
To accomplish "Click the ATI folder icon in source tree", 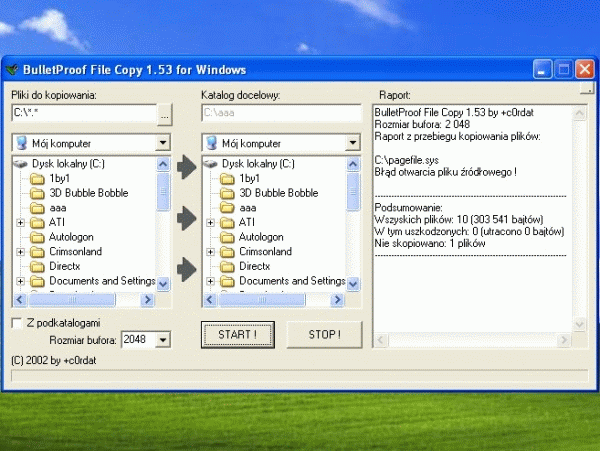I will [x=37, y=222].
